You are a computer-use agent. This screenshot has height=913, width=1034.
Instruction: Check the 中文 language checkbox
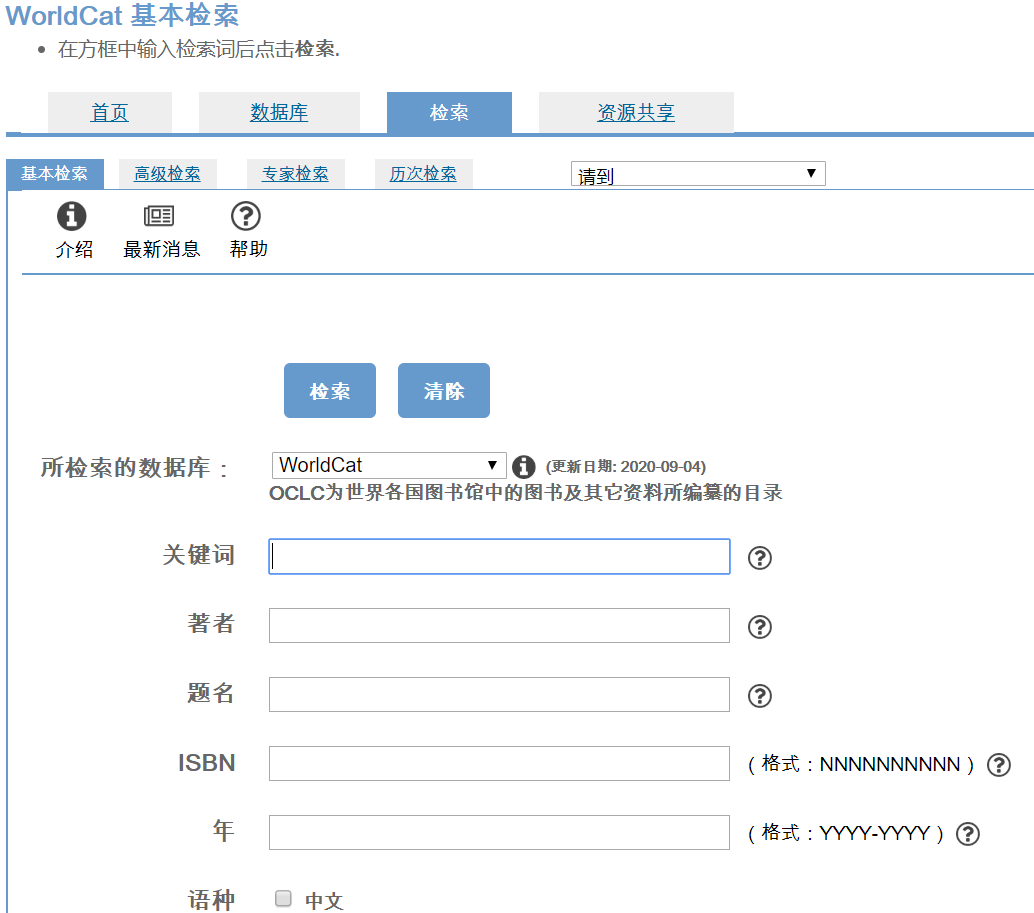click(x=284, y=899)
